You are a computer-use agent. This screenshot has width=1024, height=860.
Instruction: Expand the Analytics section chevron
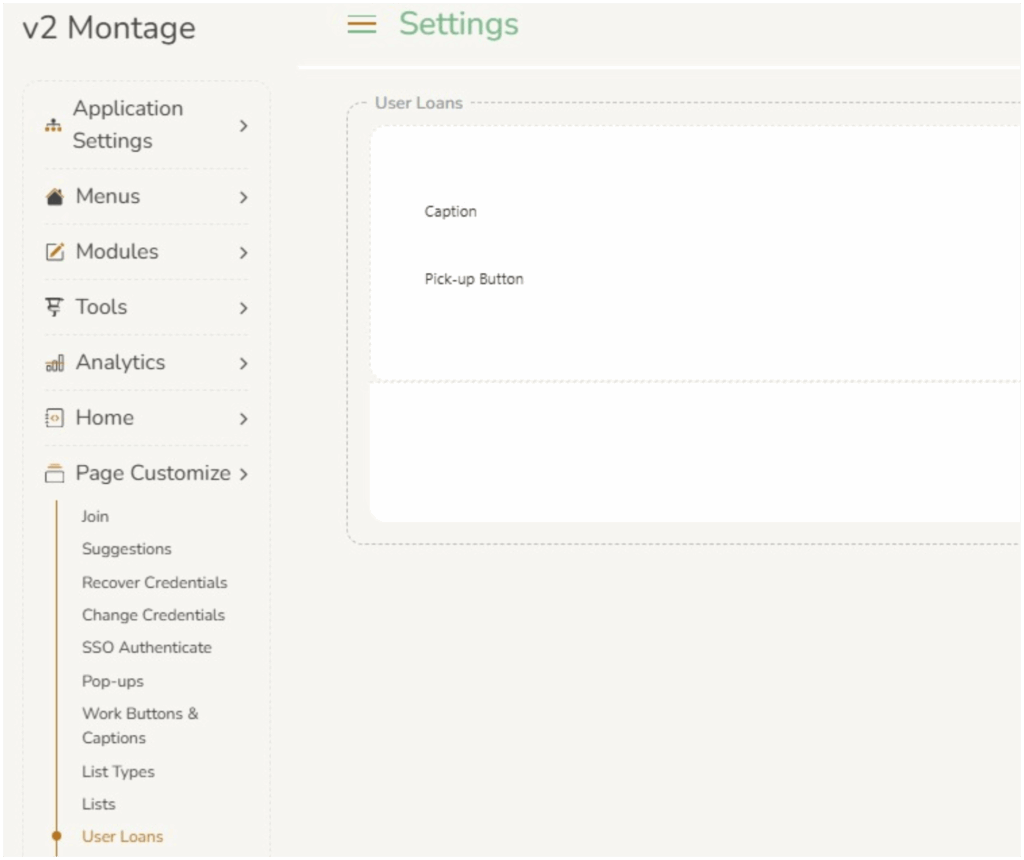coord(243,363)
